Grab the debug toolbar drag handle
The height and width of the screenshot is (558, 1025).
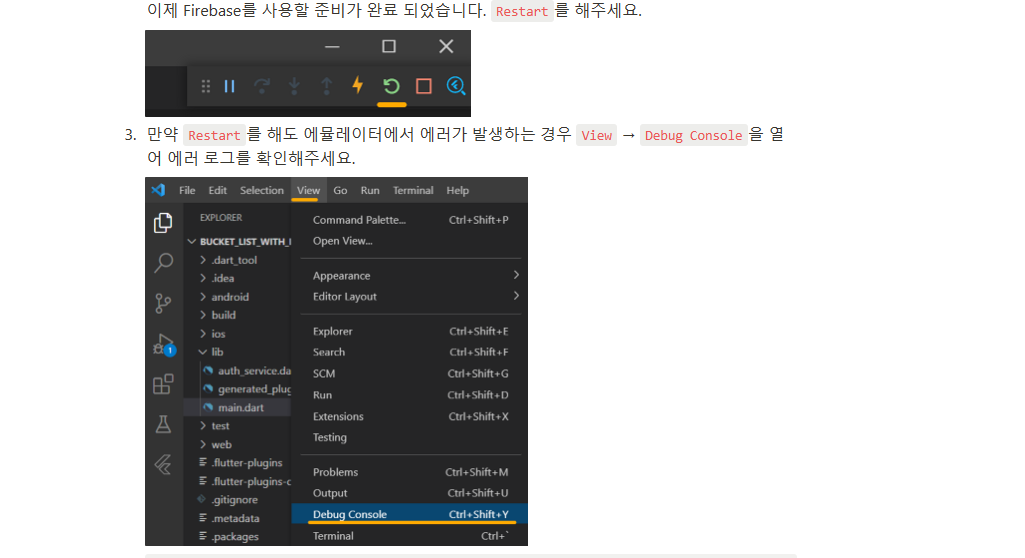tap(205, 86)
